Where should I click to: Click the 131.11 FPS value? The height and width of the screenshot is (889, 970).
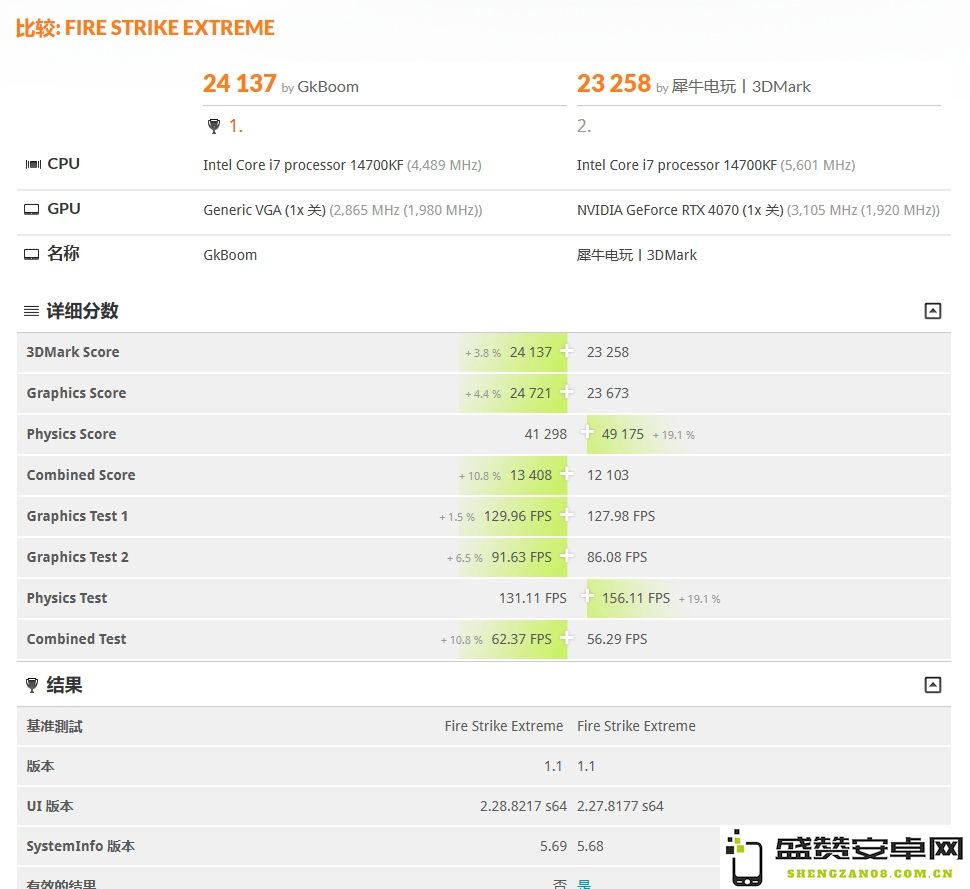533,598
